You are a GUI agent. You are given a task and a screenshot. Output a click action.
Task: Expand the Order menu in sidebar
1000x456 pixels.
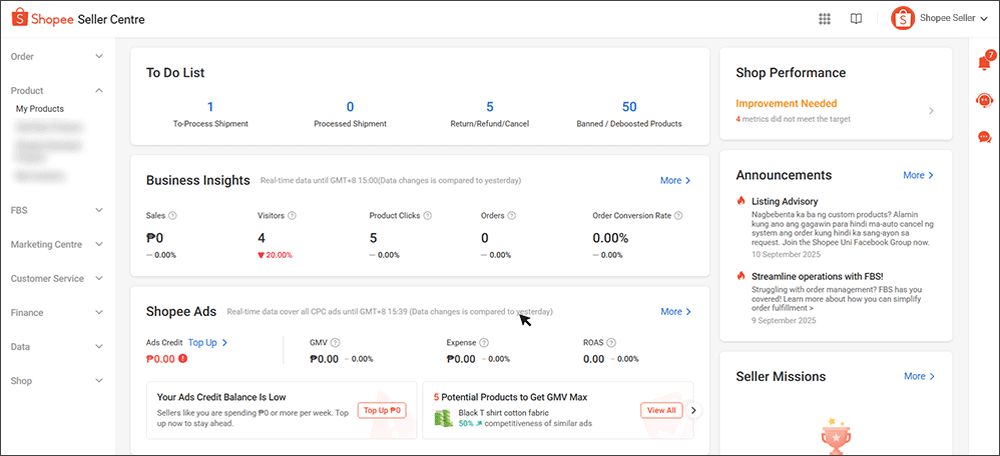click(56, 57)
